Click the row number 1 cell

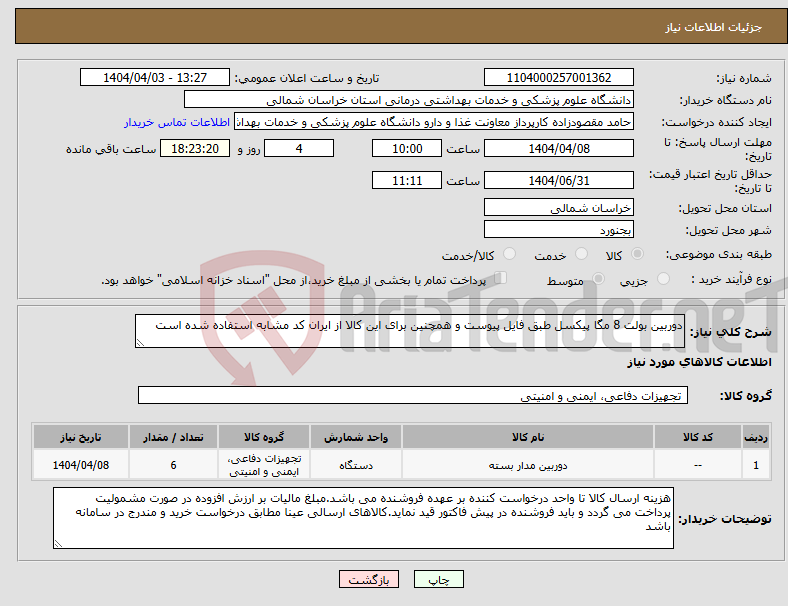(755, 465)
